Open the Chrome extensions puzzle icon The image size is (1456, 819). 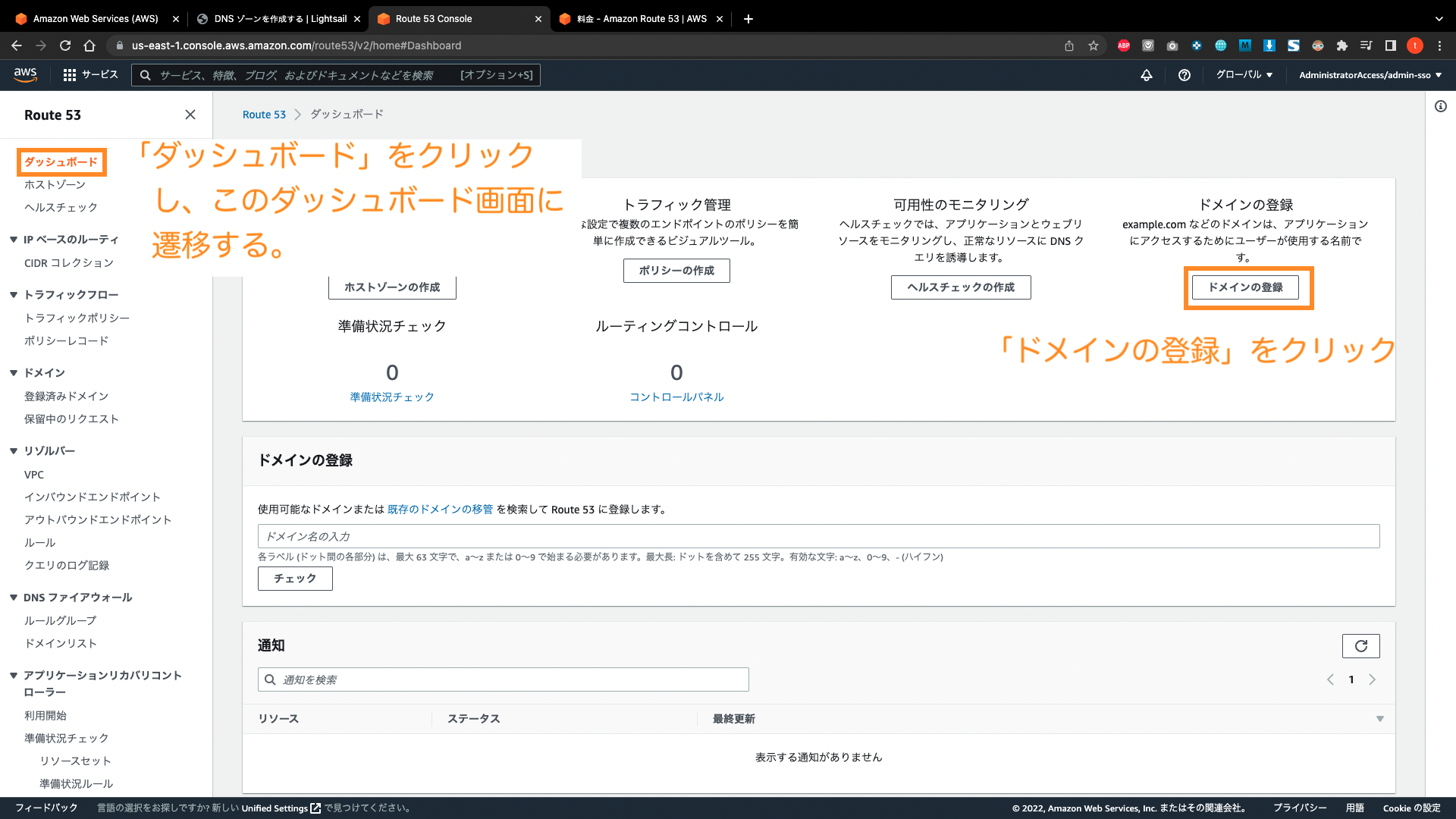[x=1341, y=45]
